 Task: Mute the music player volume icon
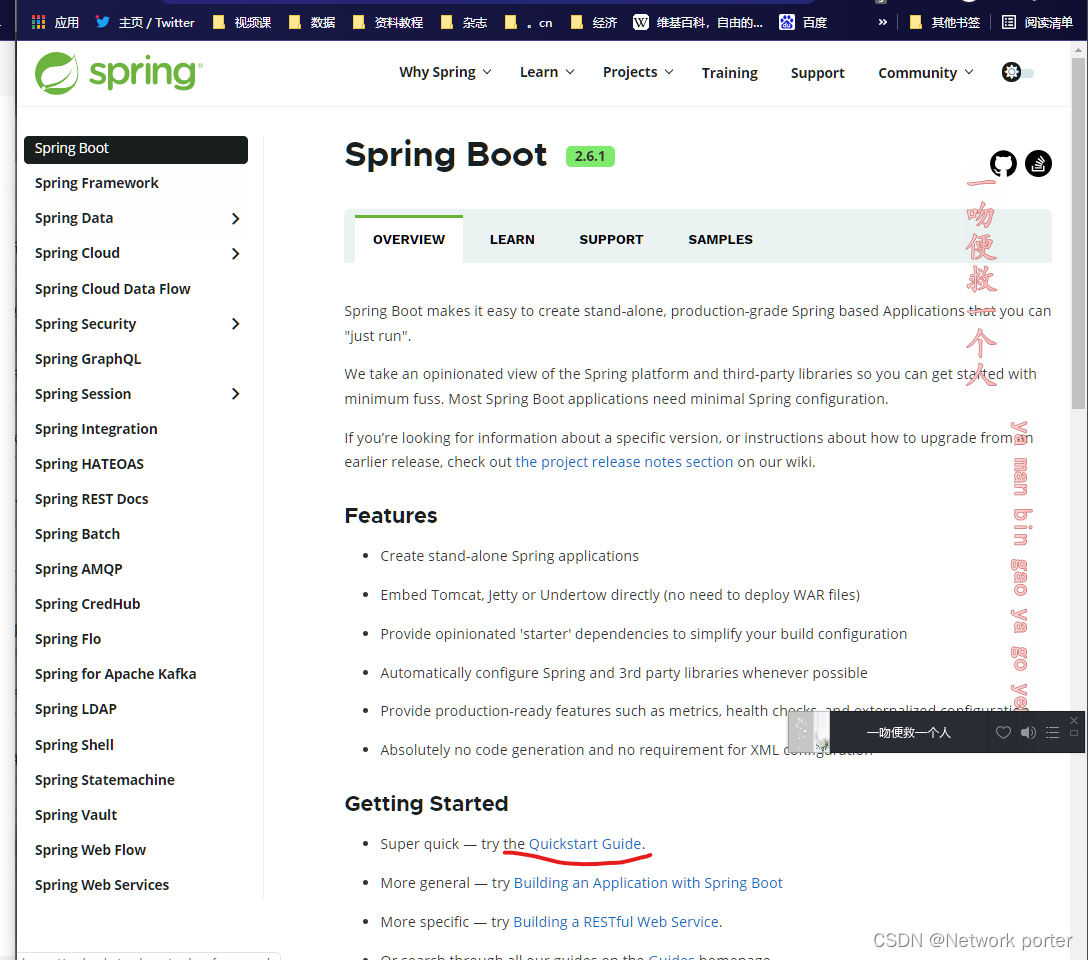coord(1028,732)
